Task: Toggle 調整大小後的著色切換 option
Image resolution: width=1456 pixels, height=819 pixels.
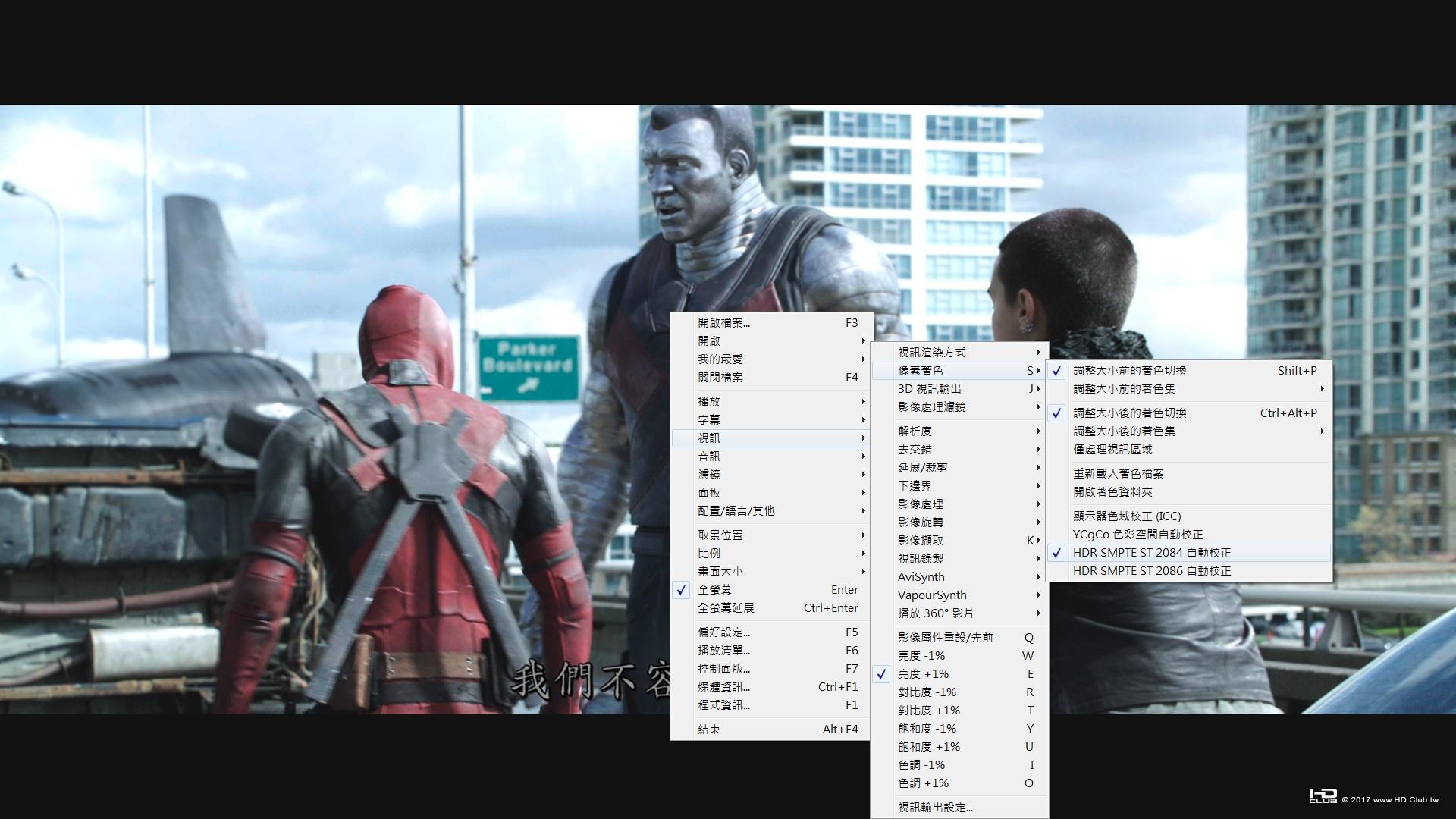Action: (1130, 413)
